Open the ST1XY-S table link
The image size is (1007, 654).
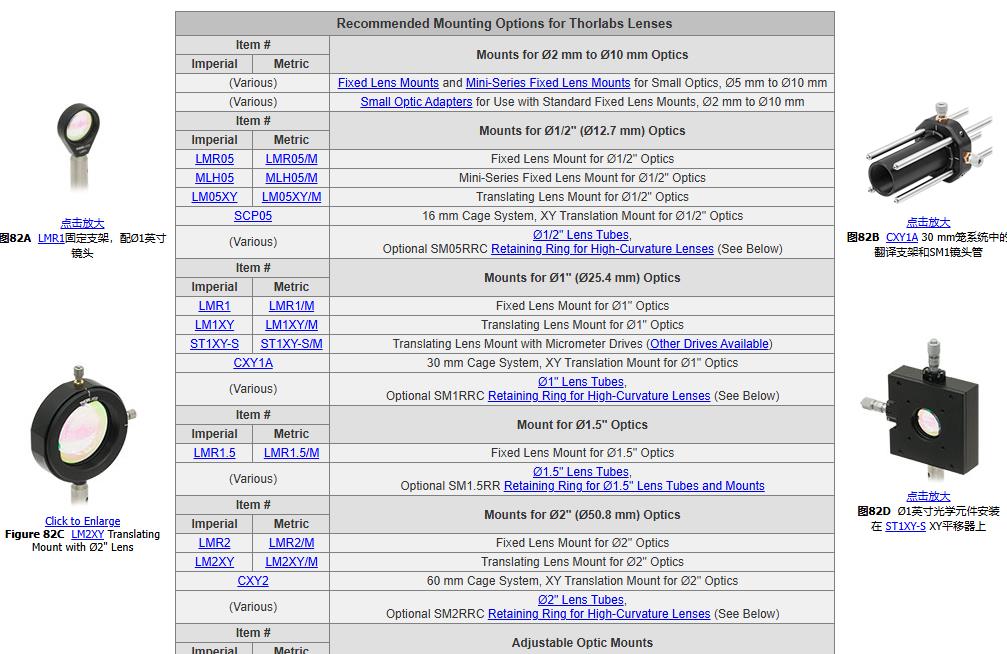pos(214,344)
